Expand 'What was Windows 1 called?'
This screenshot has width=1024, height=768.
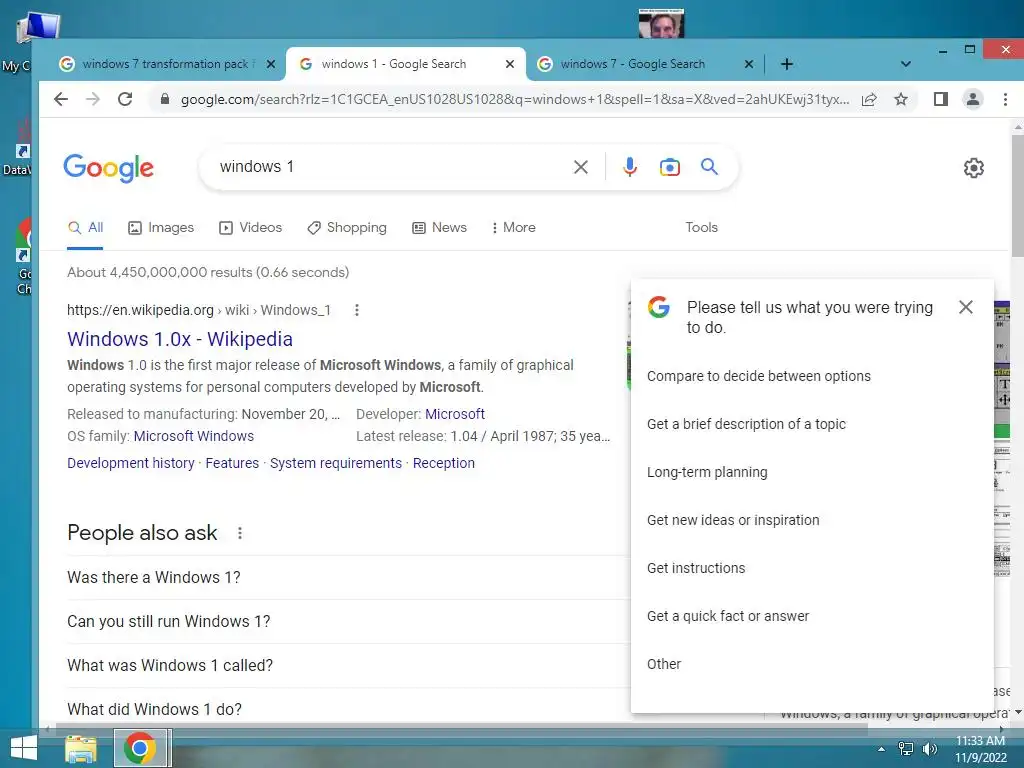pyautogui.click(x=347, y=665)
